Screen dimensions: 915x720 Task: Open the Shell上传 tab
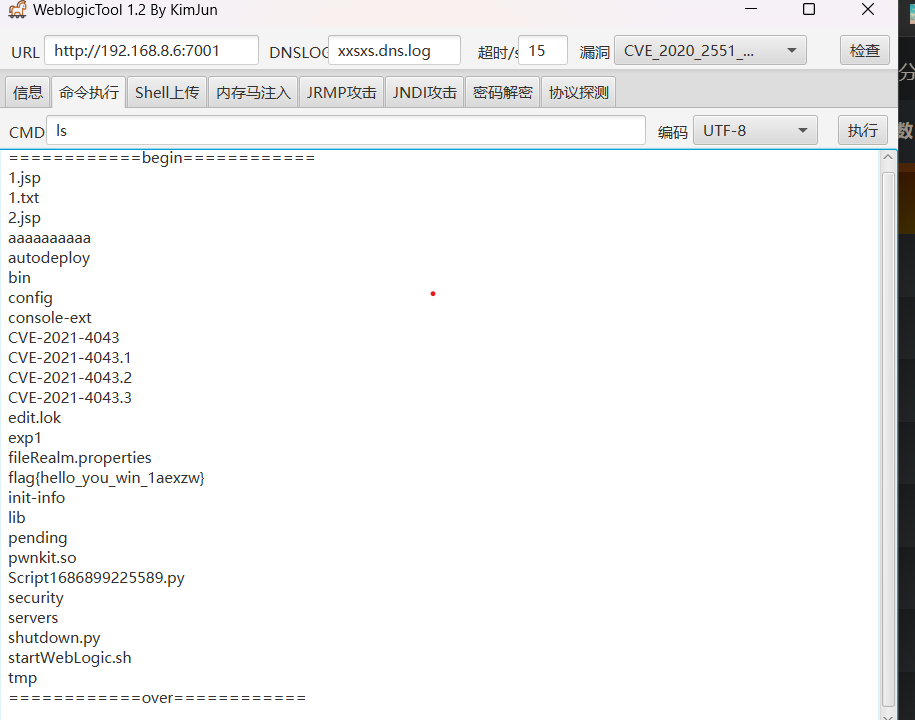pos(167,92)
